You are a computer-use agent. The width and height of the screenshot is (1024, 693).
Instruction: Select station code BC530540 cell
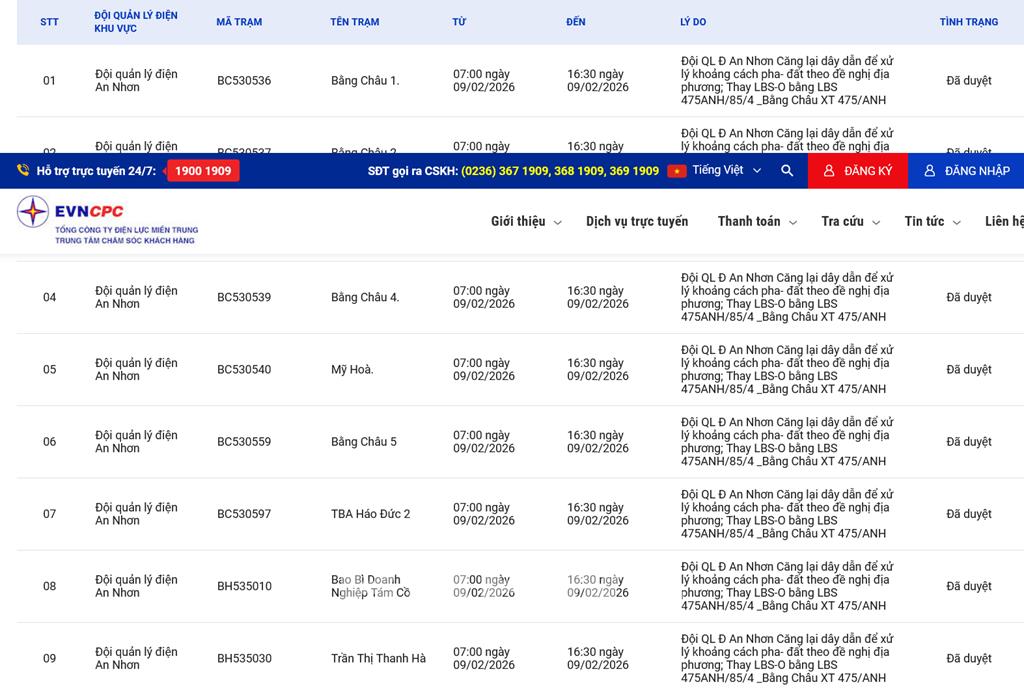[244, 370]
